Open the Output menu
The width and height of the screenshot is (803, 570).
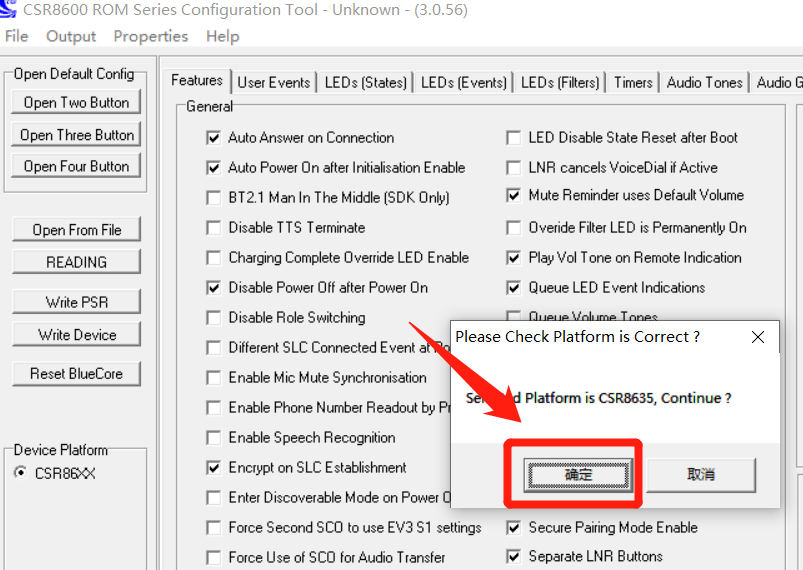(71, 36)
